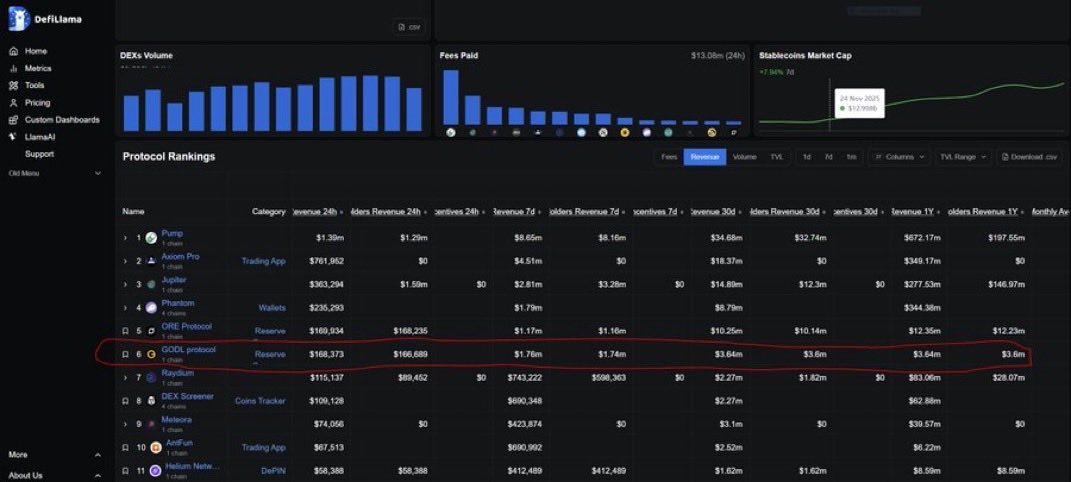Click the Pump protocol logo

(151, 238)
